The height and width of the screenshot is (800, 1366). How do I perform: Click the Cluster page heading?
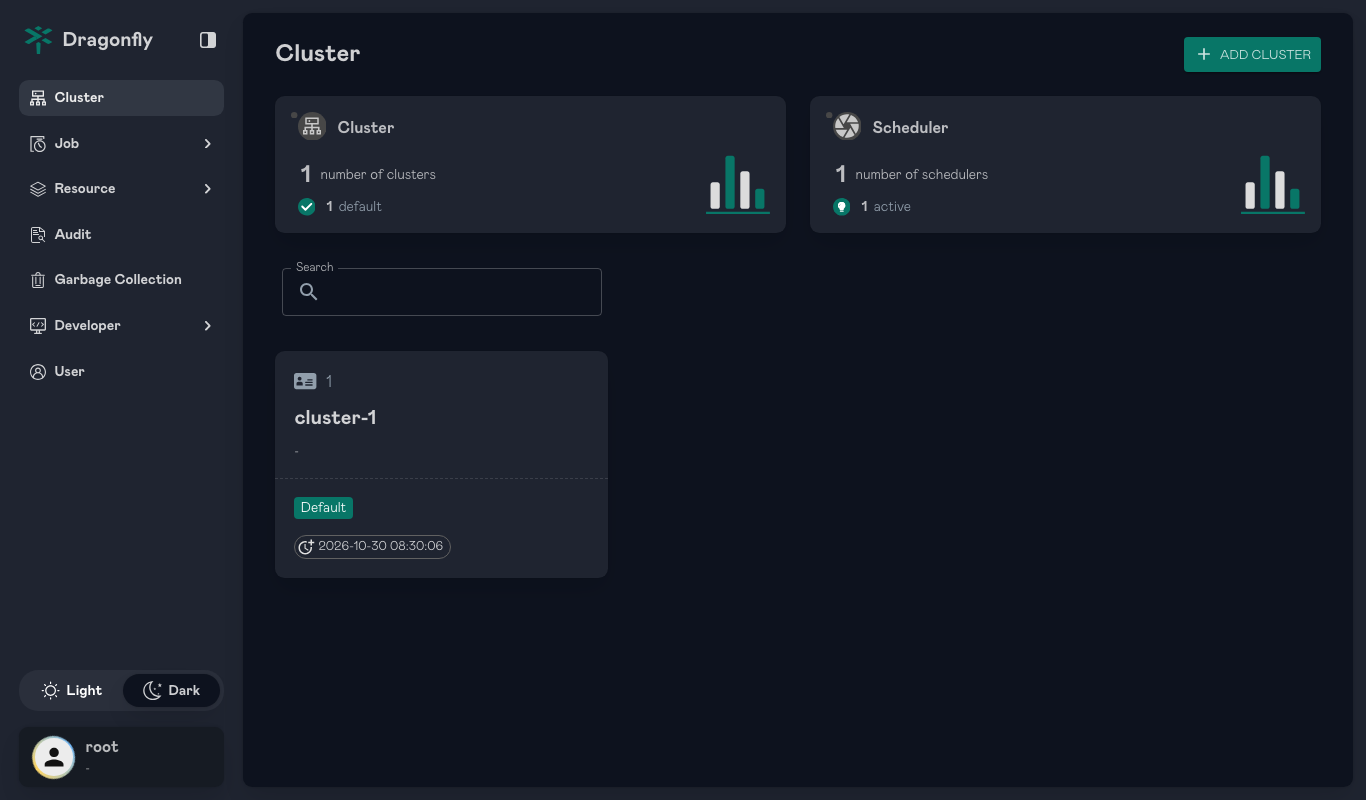318,54
